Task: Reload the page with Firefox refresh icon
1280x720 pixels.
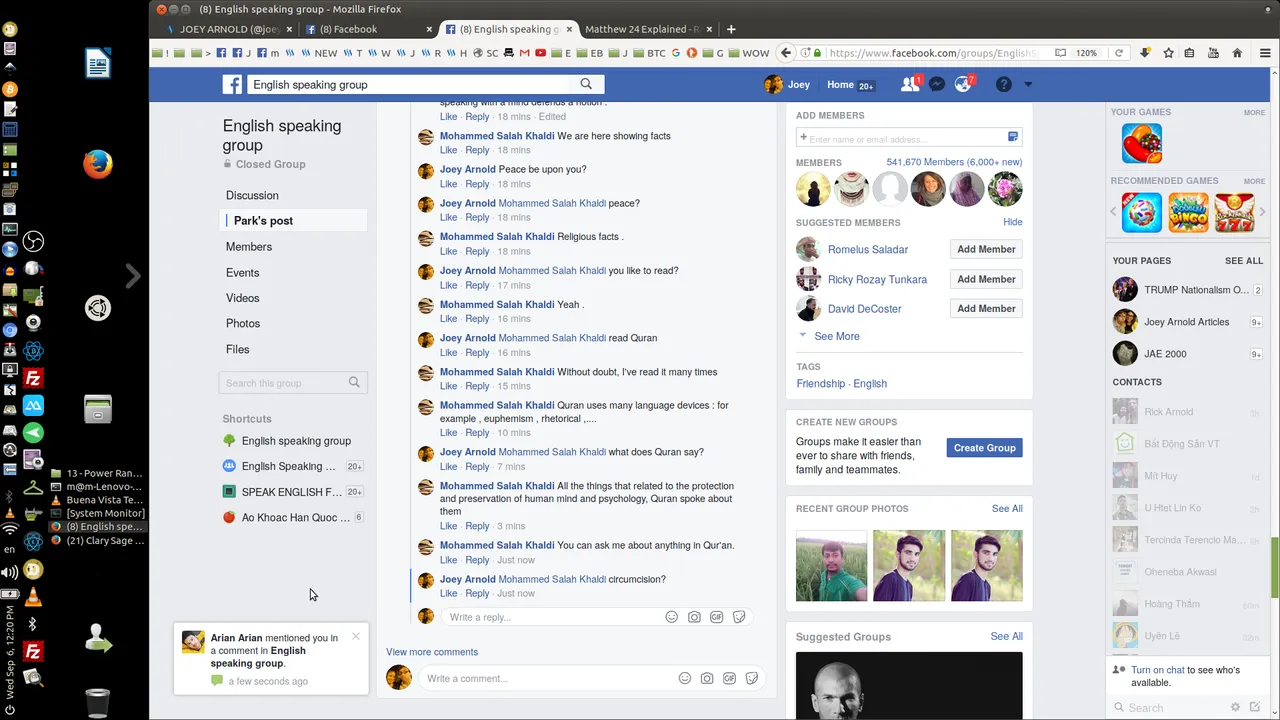Action: point(1119,53)
